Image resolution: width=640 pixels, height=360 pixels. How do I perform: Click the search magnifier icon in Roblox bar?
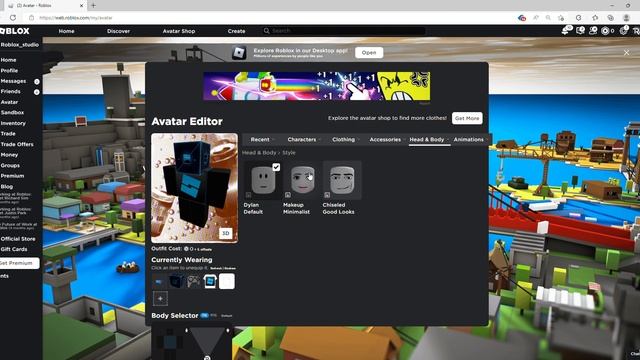[x=267, y=31]
